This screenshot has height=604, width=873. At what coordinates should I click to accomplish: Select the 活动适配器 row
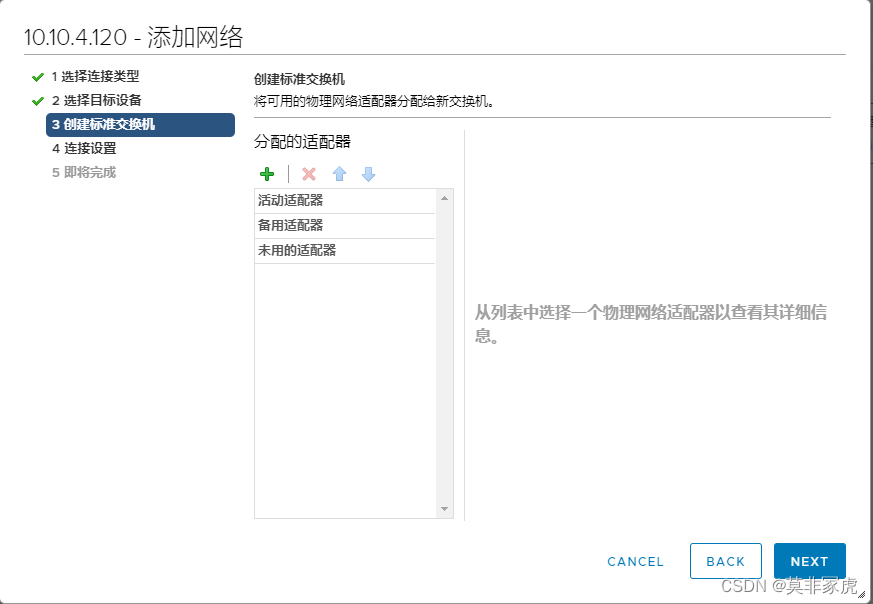click(345, 201)
